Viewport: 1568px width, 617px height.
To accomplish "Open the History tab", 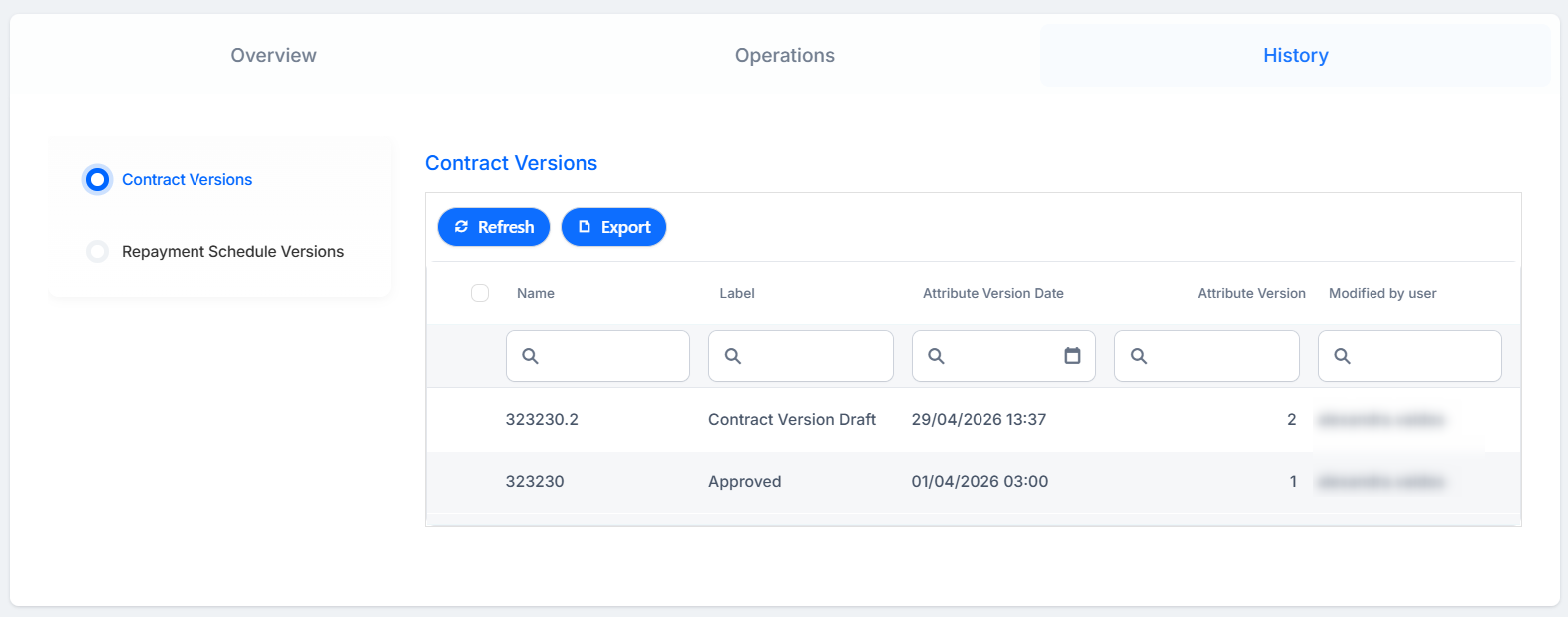I will (1295, 55).
